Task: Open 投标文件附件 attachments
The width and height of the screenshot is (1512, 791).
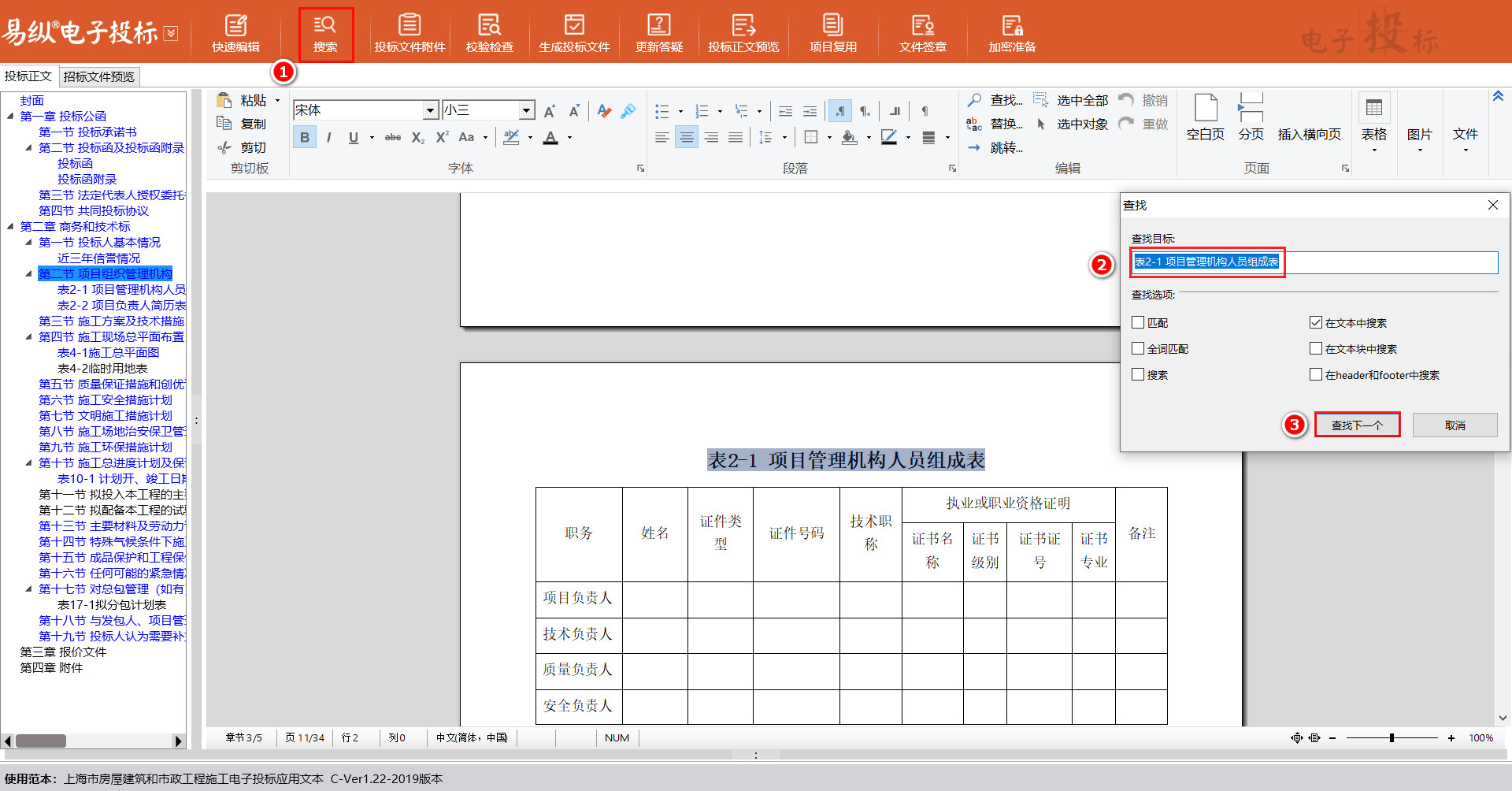Action: pos(409,34)
